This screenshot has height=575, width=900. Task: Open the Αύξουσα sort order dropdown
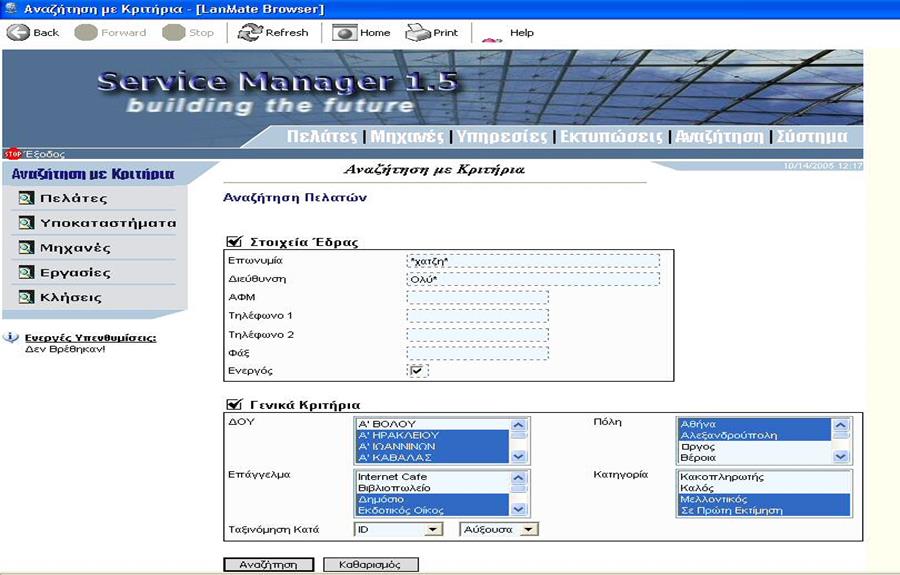point(529,529)
